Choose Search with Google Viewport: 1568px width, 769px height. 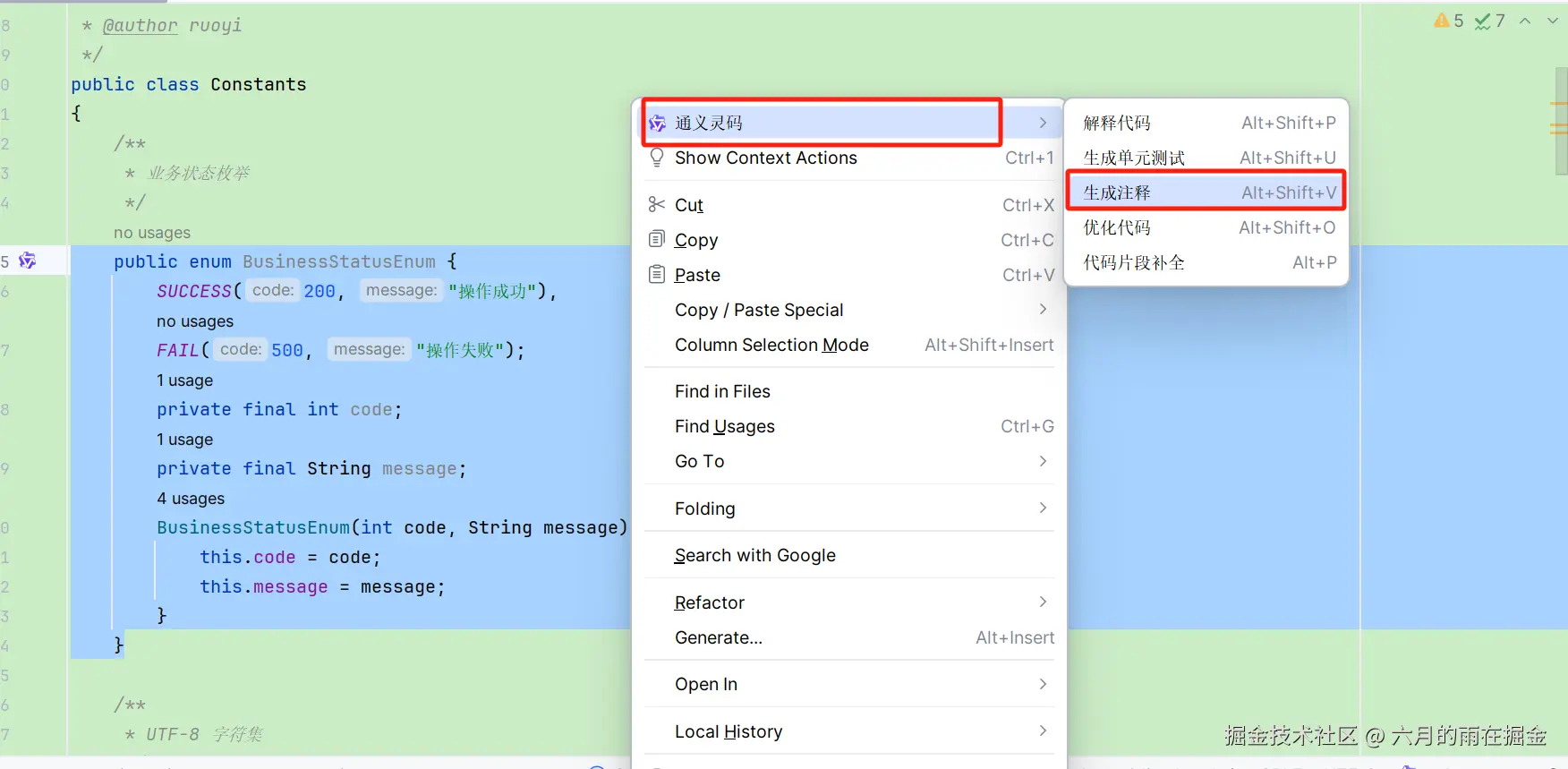pos(849,555)
